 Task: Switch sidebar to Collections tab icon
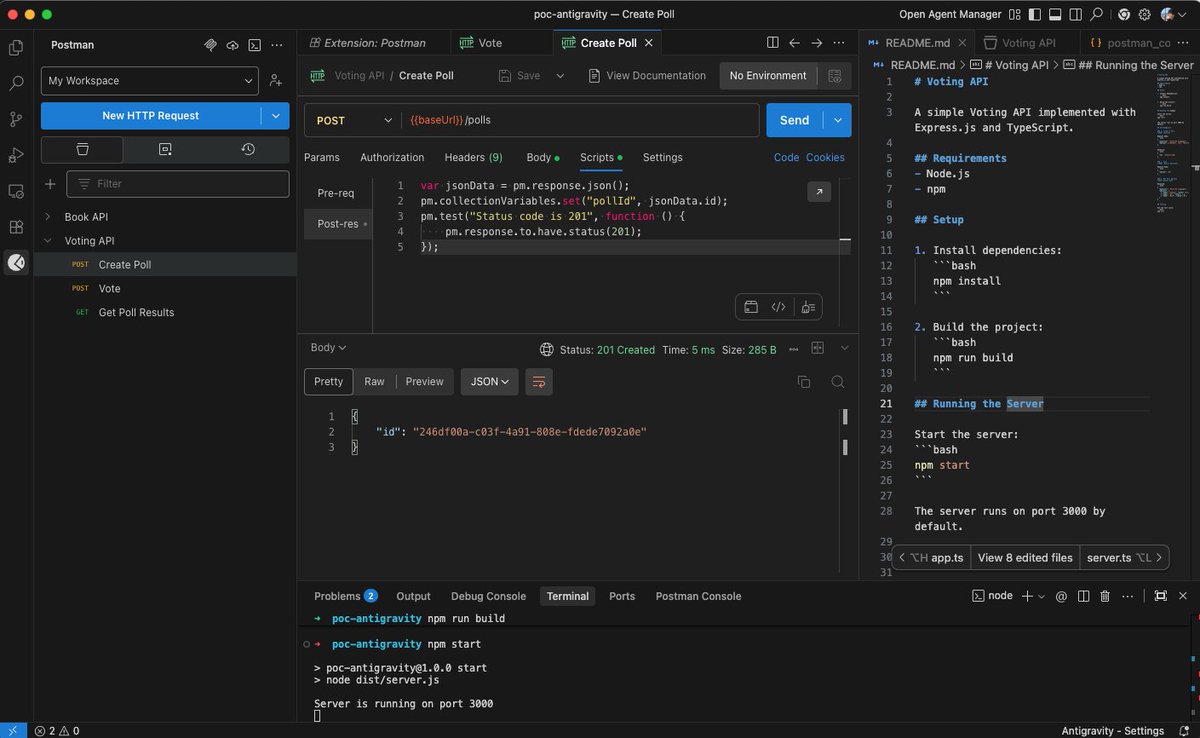pyautogui.click(x=82, y=149)
